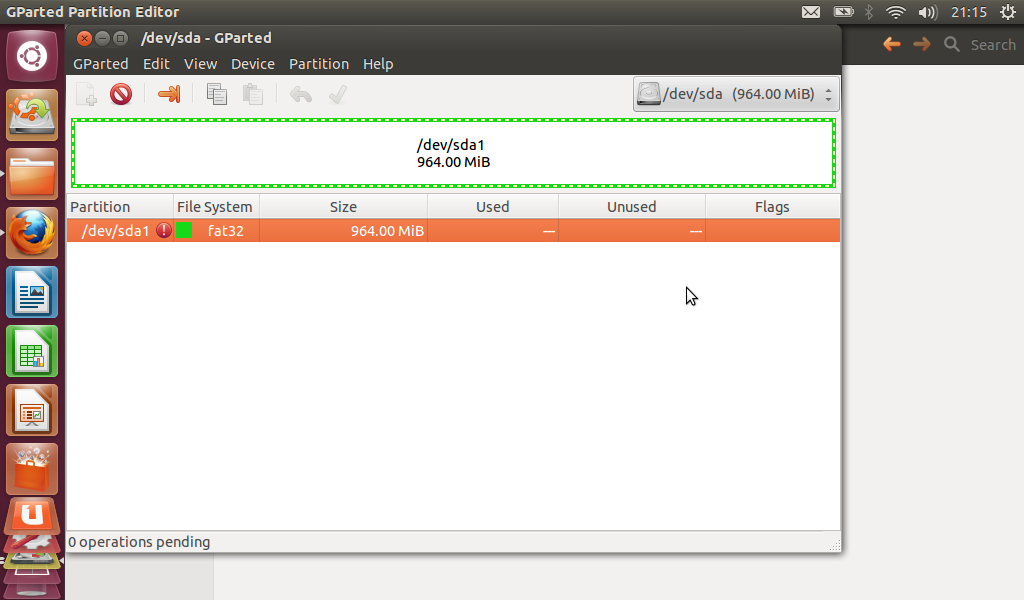Sort by the Size column header
Image resolution: width=1024 pixels, height=600 pixels.
pyautogui.click(x=343, y=207)
